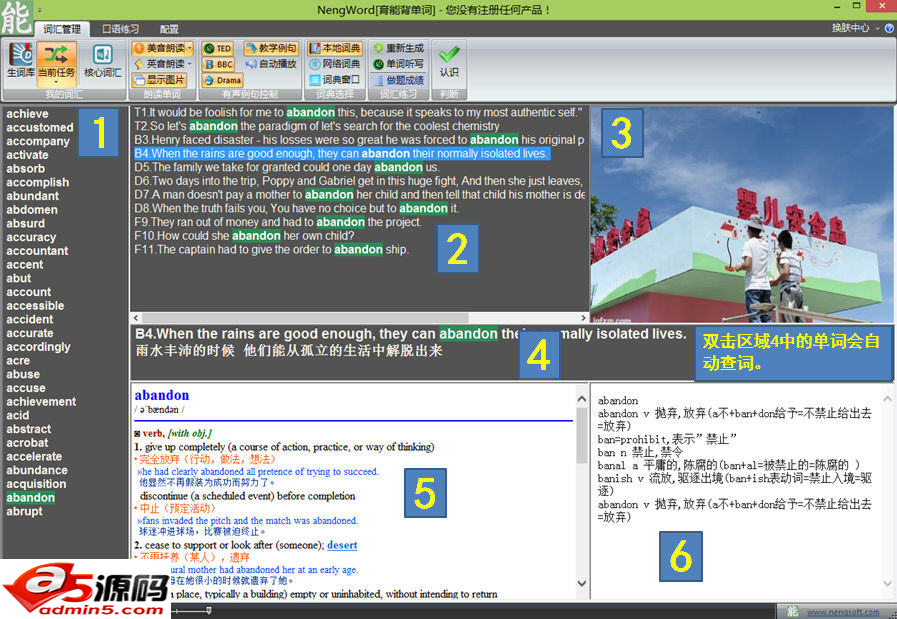Click dictionary panel scroll up arrow
Image resolution: width=897 pixels, height=619 pixels.
(x=582, y=399)
